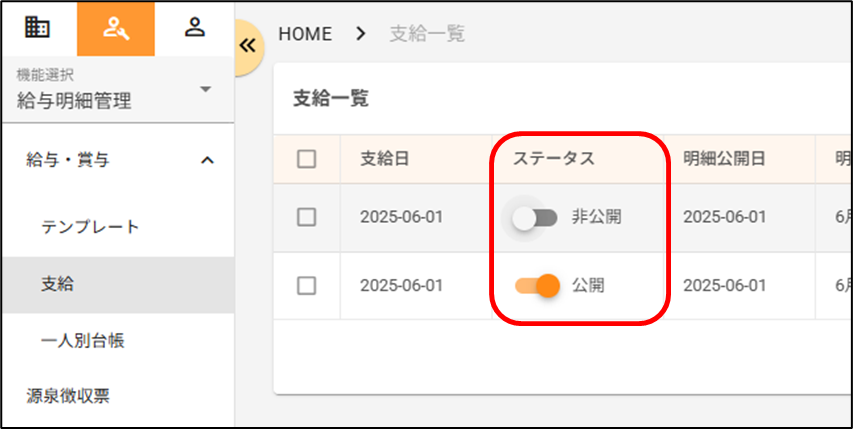Open the personal user profile icon

click(195, 28)
